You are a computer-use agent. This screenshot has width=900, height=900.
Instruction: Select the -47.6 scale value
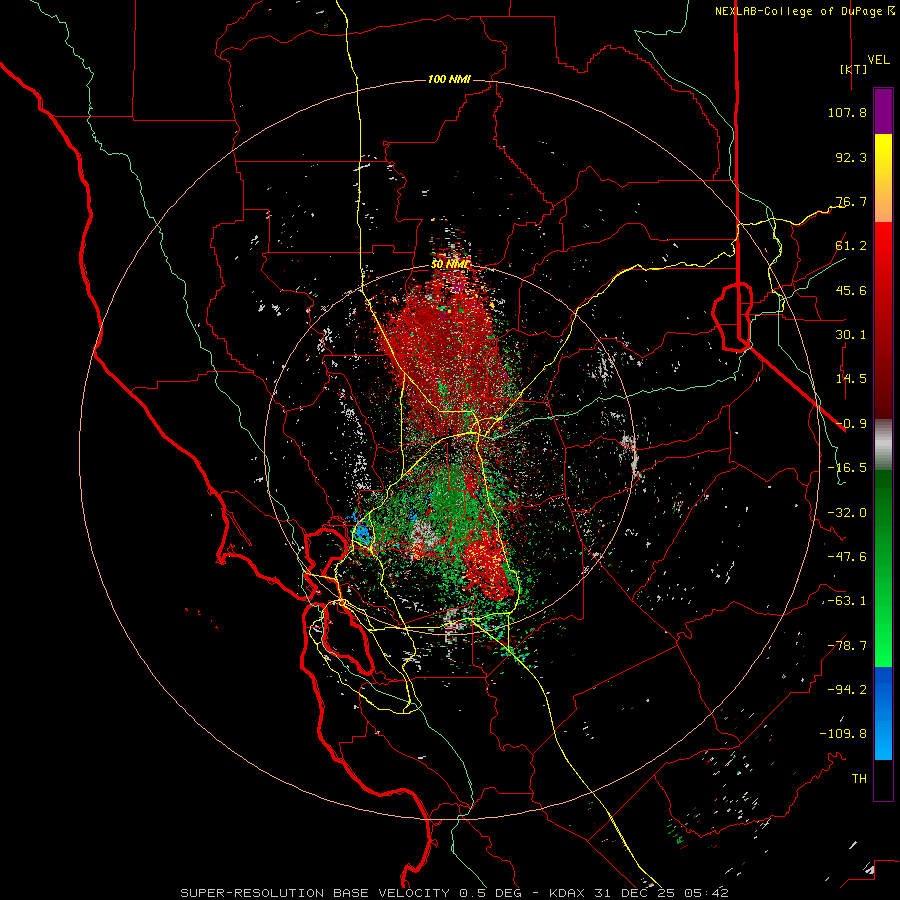(847, 557)
